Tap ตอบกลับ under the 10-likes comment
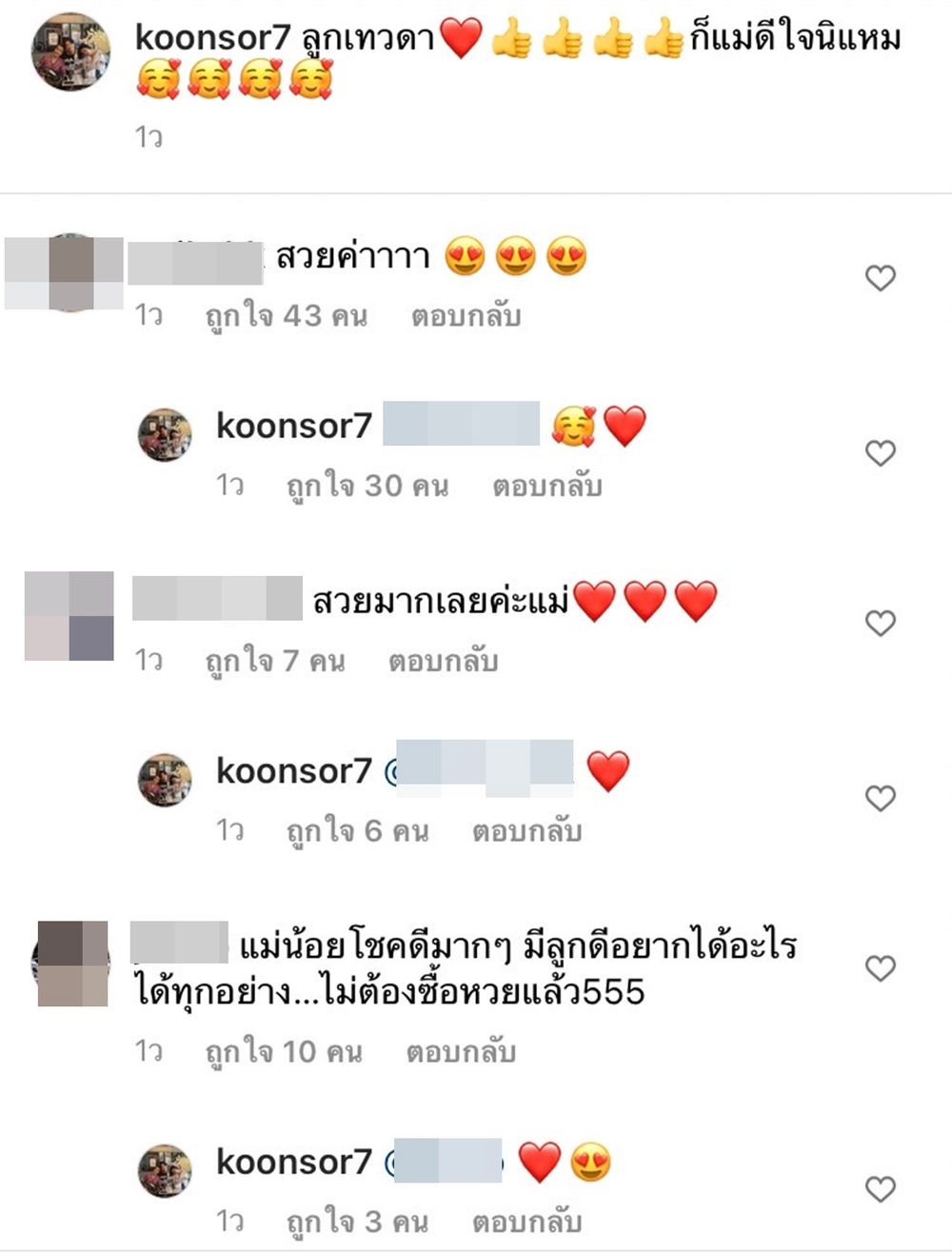The height and width of the screenshot is (1253, 952). pyautogui.click(x=461, y=1052)
